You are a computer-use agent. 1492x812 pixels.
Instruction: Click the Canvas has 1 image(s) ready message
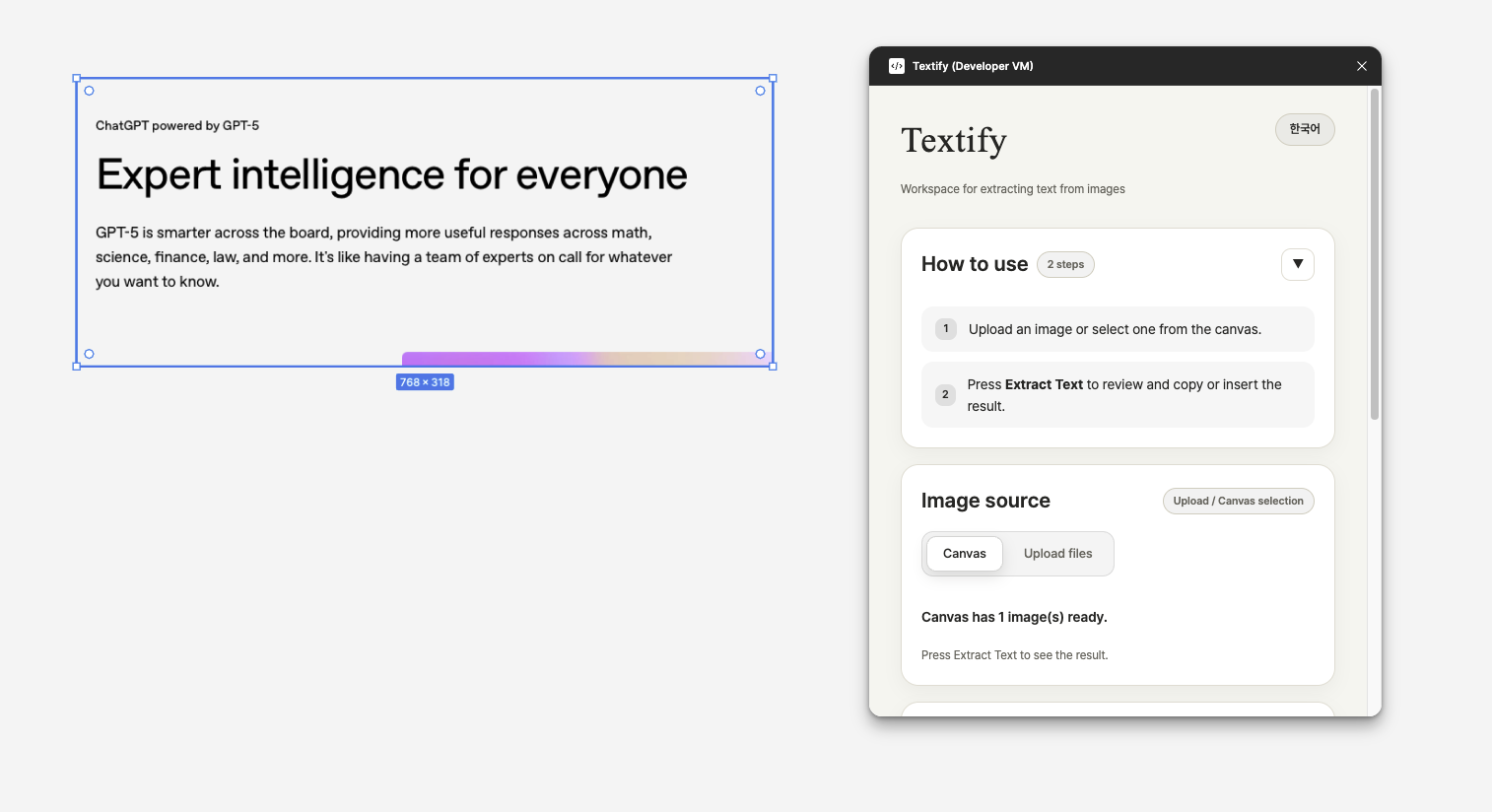pyautogui.click(x=1014, y=617)
